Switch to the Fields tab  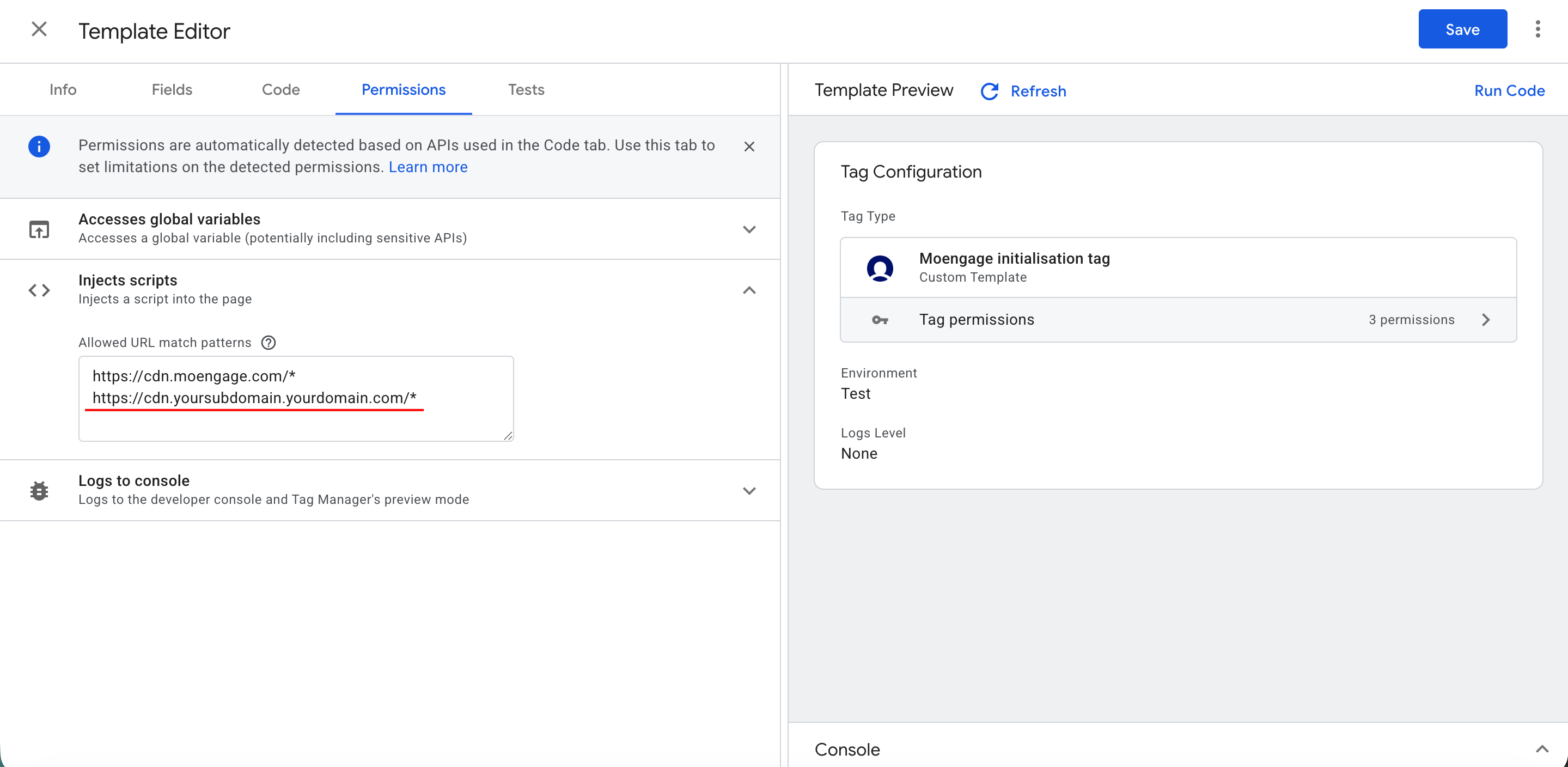pyautogui.click(x=172, y=90)
